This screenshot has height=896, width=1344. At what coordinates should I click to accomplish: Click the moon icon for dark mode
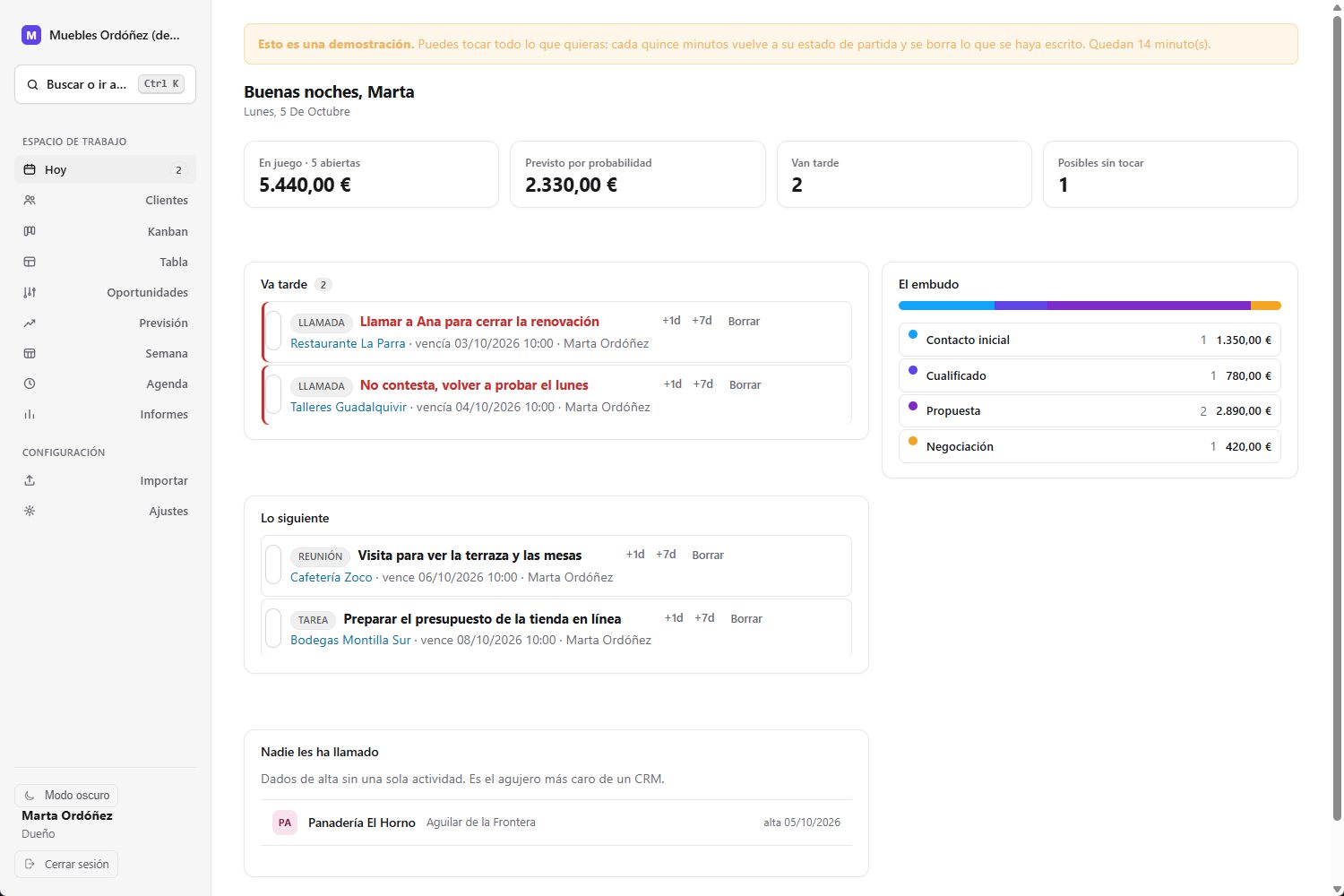[x=30, y=796]
